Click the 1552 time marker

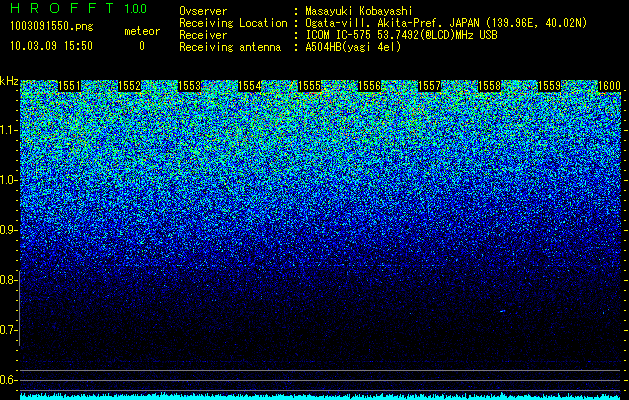tap(130, 86)
